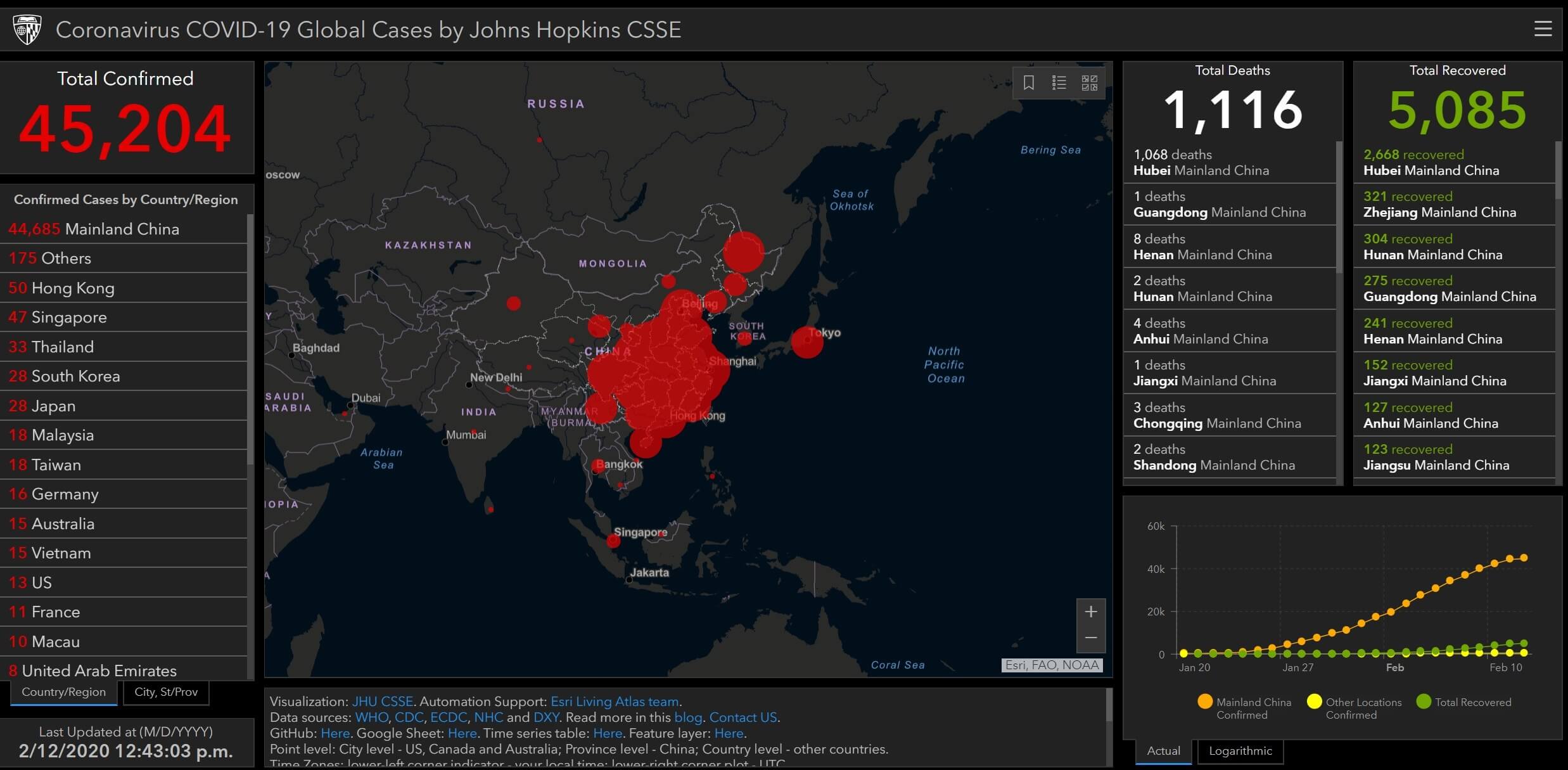
Task: Zoom out the map with minus button
Action: [1091, 638]
